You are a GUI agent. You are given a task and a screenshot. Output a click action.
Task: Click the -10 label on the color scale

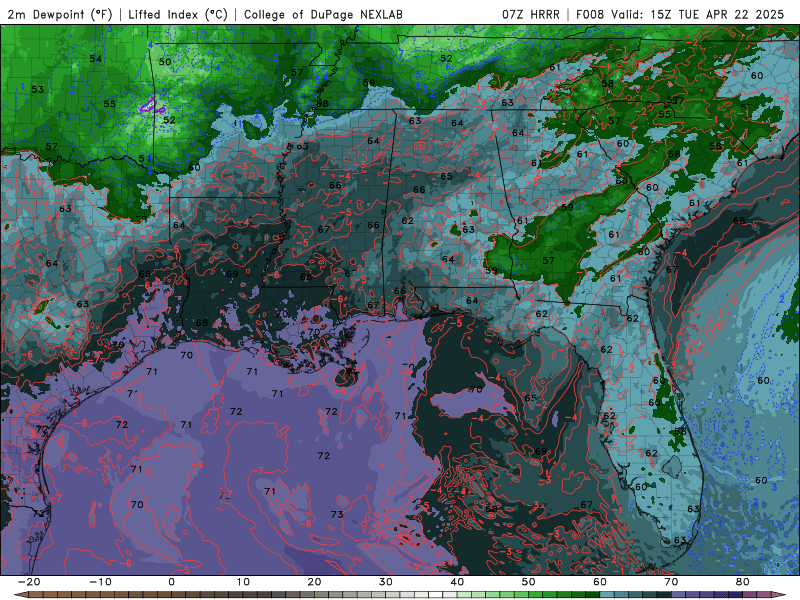100,582
